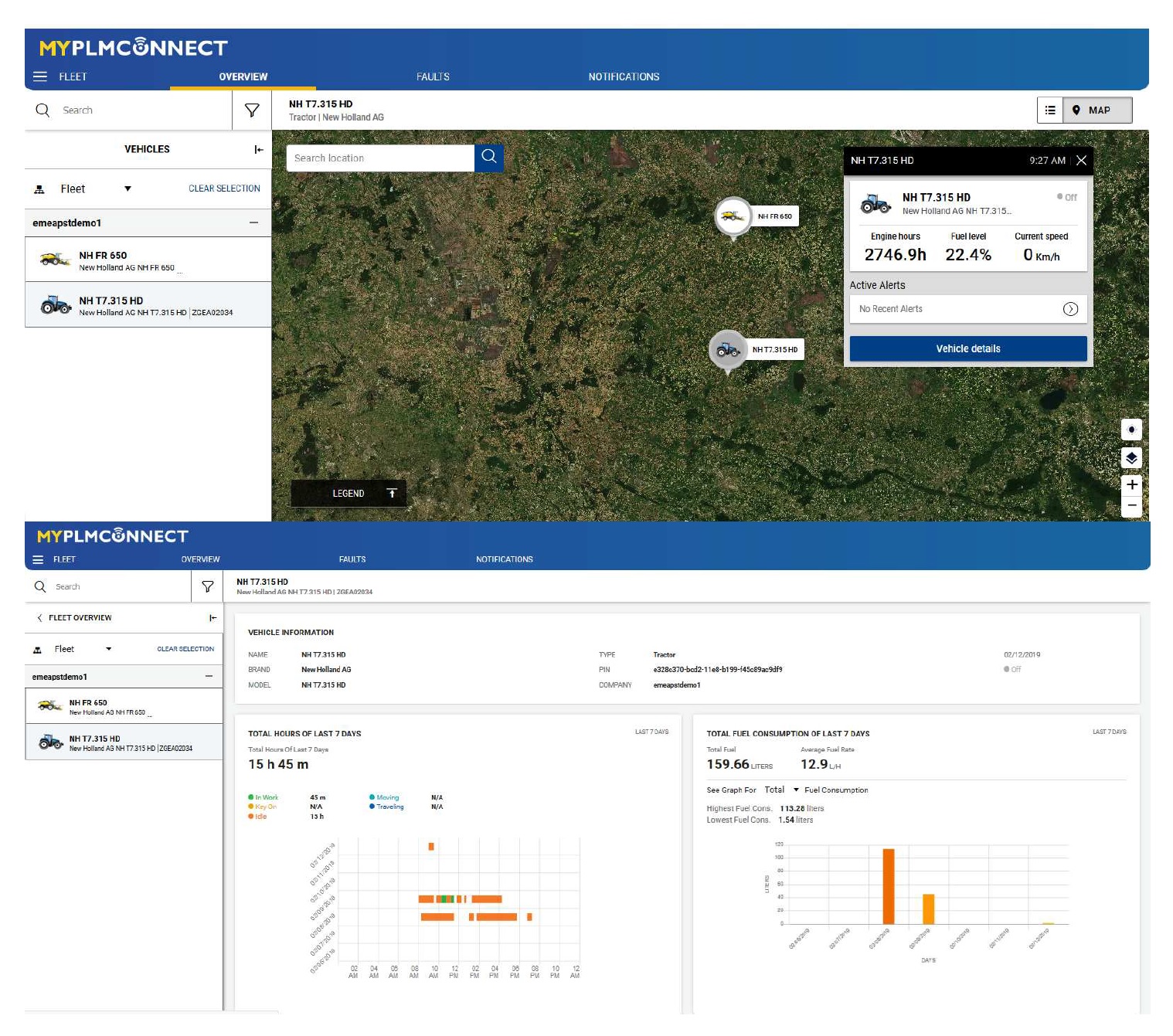Click the In Work green legend dot
Viewport: 1173px width, 1036px height.
[x=251, y=797]
